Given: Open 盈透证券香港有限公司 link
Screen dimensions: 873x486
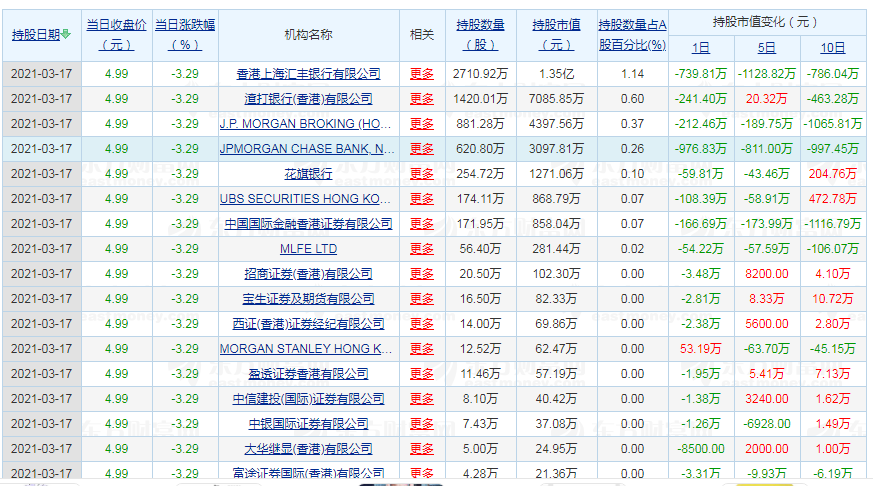Looking at the screenshot, I should [308, 374].
